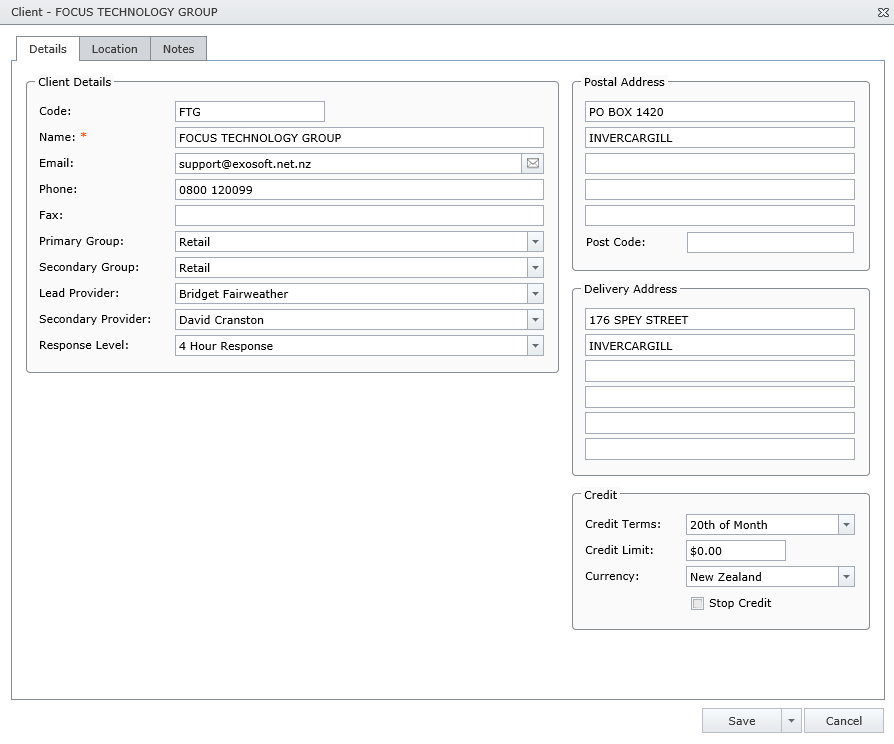Open the Secondary Group dropdown
894x744 pixels.
click(x=535, y=268)
